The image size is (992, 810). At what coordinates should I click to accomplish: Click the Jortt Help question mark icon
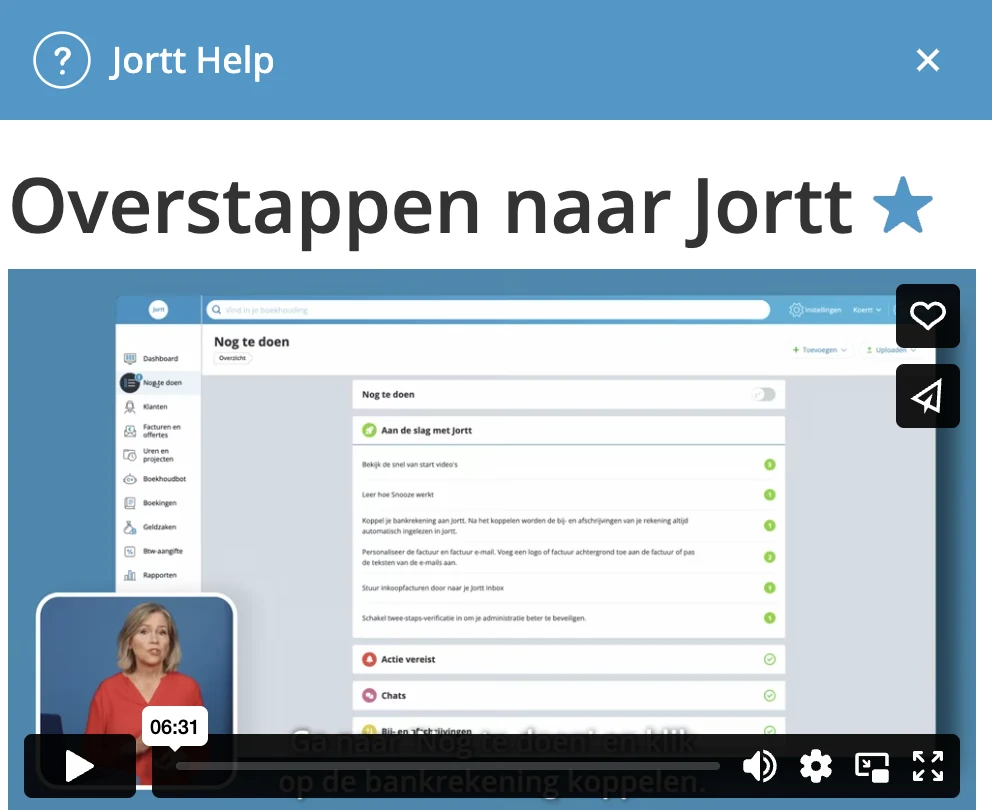pyautogui.click(x=61, y=60)
